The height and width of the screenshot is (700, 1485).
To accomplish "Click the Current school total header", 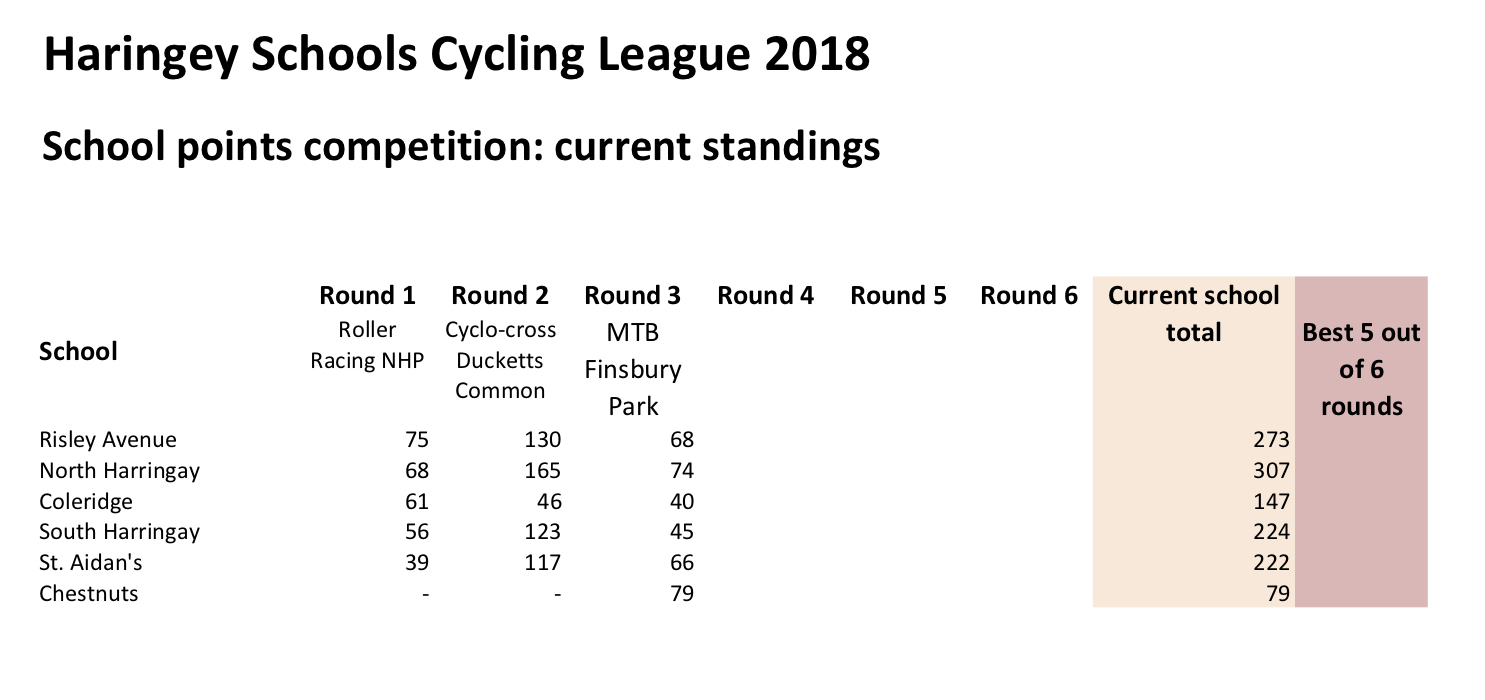I will (1193, 313).
